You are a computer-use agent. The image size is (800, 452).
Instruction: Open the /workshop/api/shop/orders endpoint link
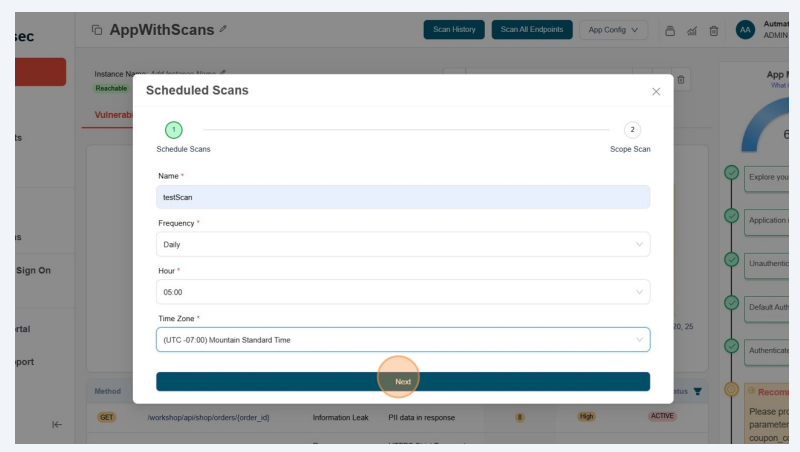pos(208,417)
